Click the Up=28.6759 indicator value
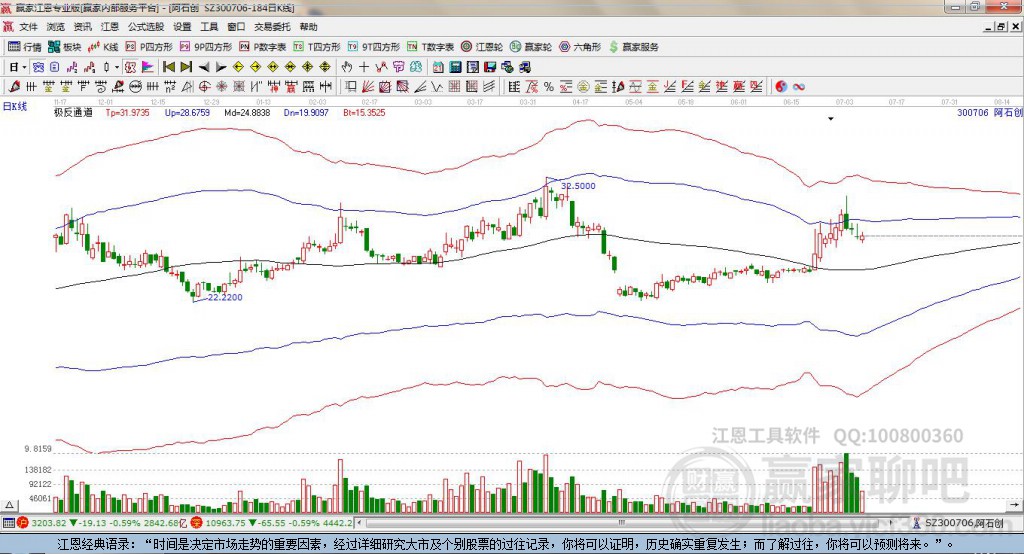1024x554 pixels. point(187,112)
